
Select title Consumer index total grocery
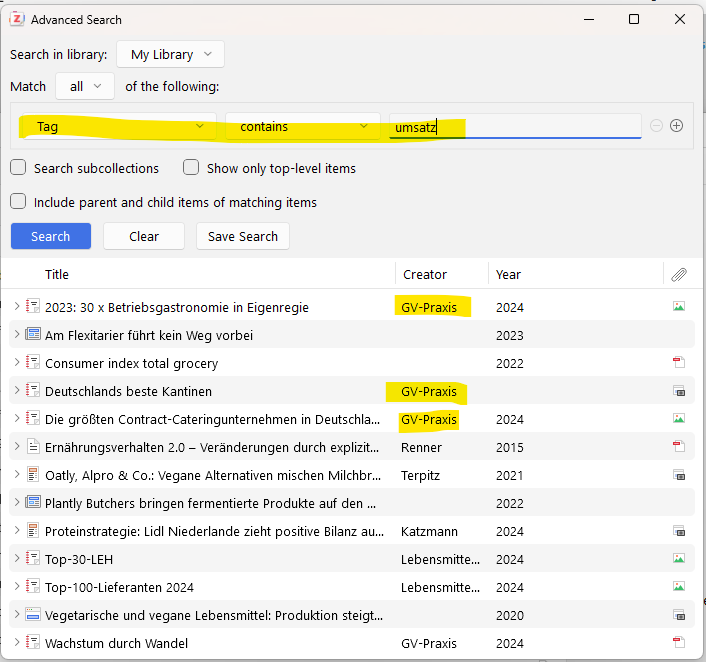click(131, 363)
